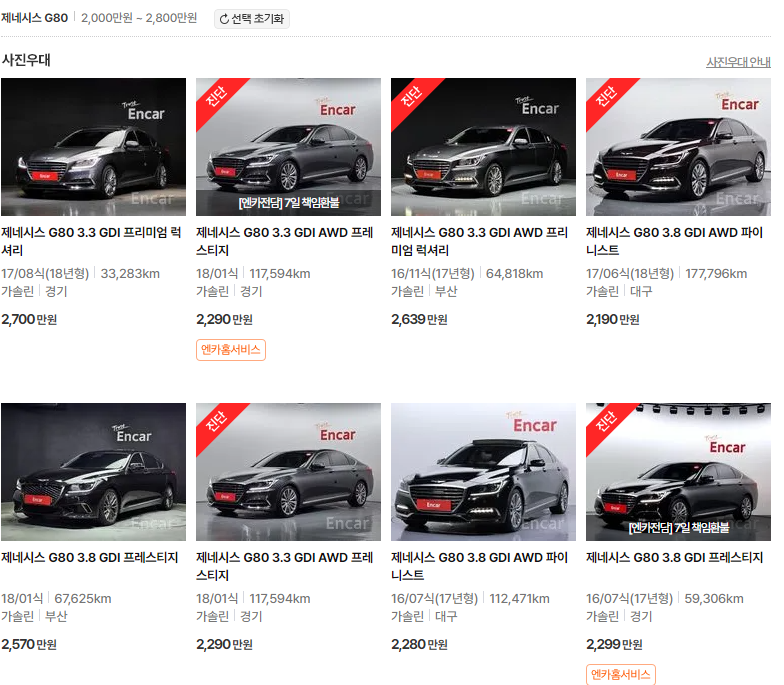
Task: Click the 17/08식(18년형) year text
Action: click(45, 274)
